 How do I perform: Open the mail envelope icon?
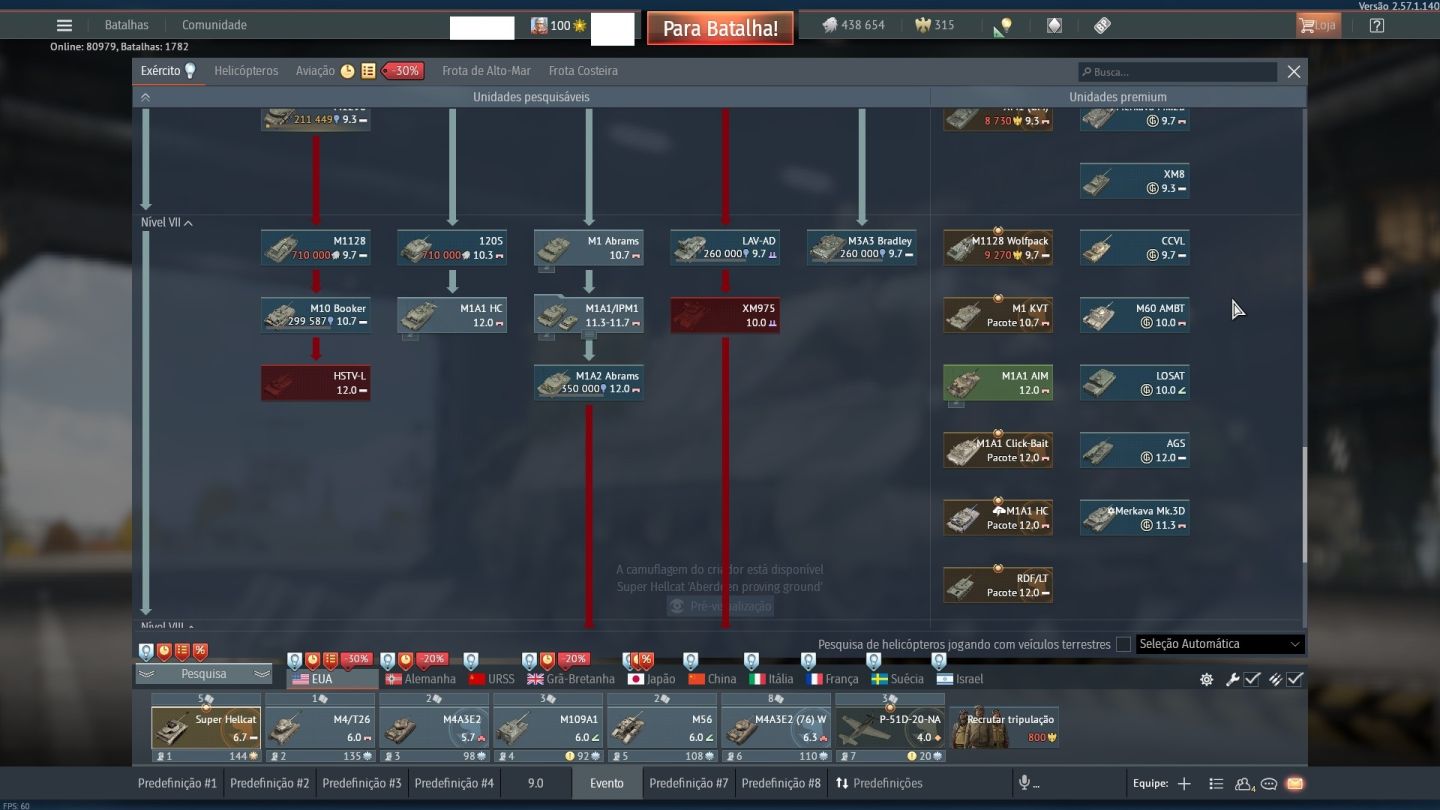[1295, 784]
